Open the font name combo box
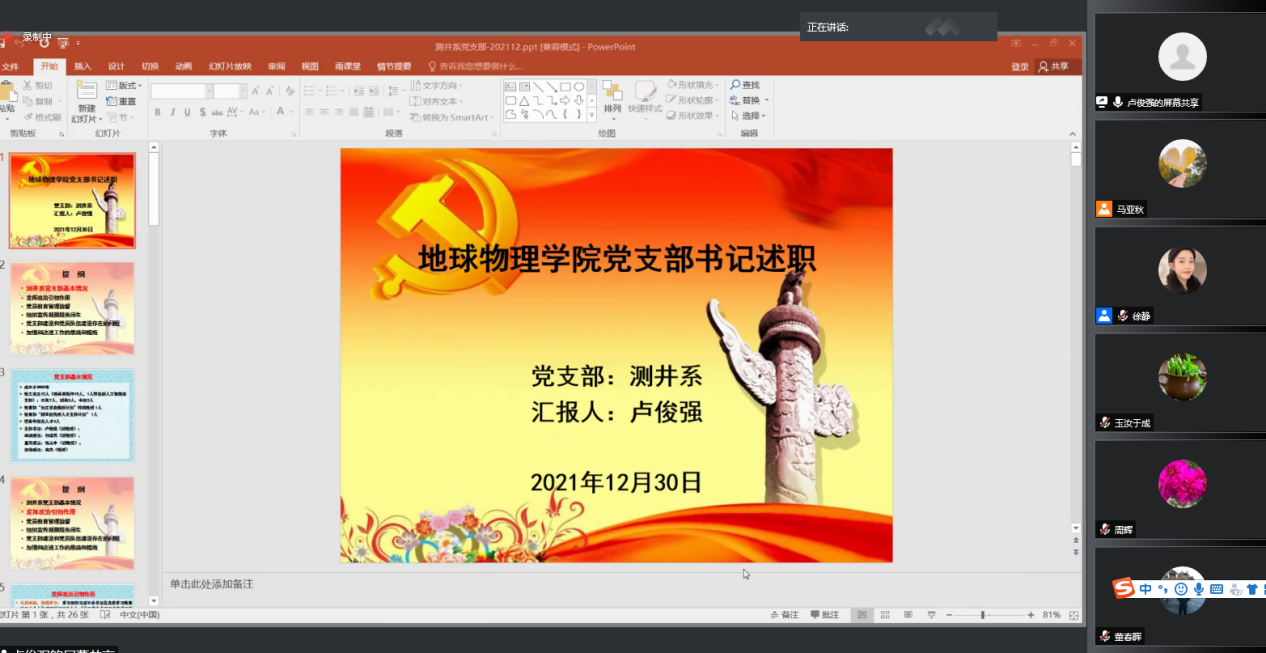1266x653 pixels. coord(181,91)
